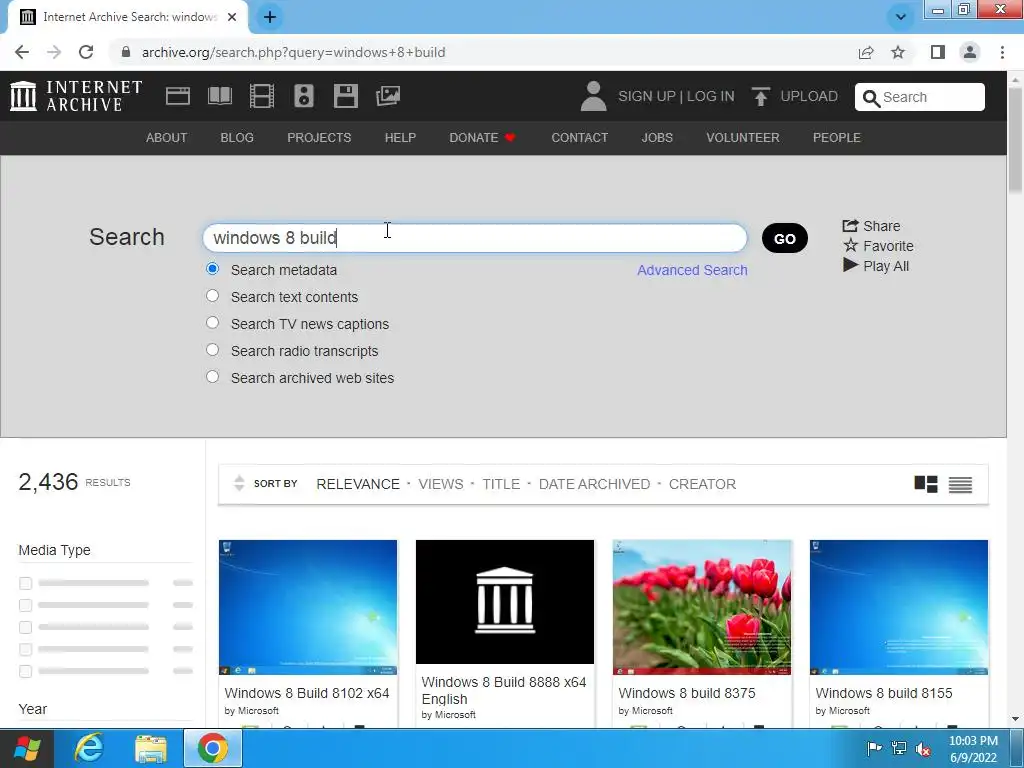Open the HELP menu item
1024x768 pixels.
(x=400, y=138)
